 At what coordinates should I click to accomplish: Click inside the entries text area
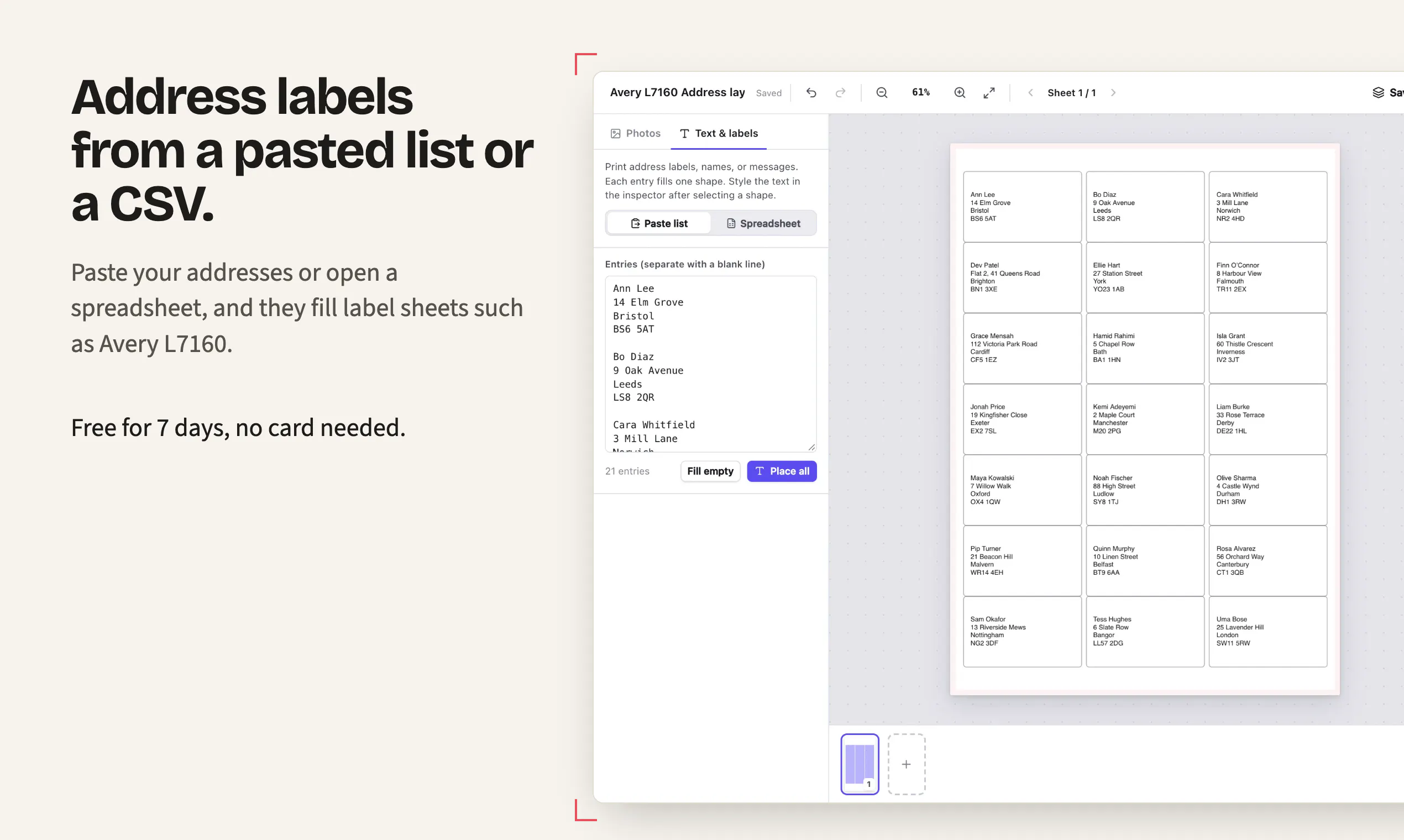tap(710, 364)
